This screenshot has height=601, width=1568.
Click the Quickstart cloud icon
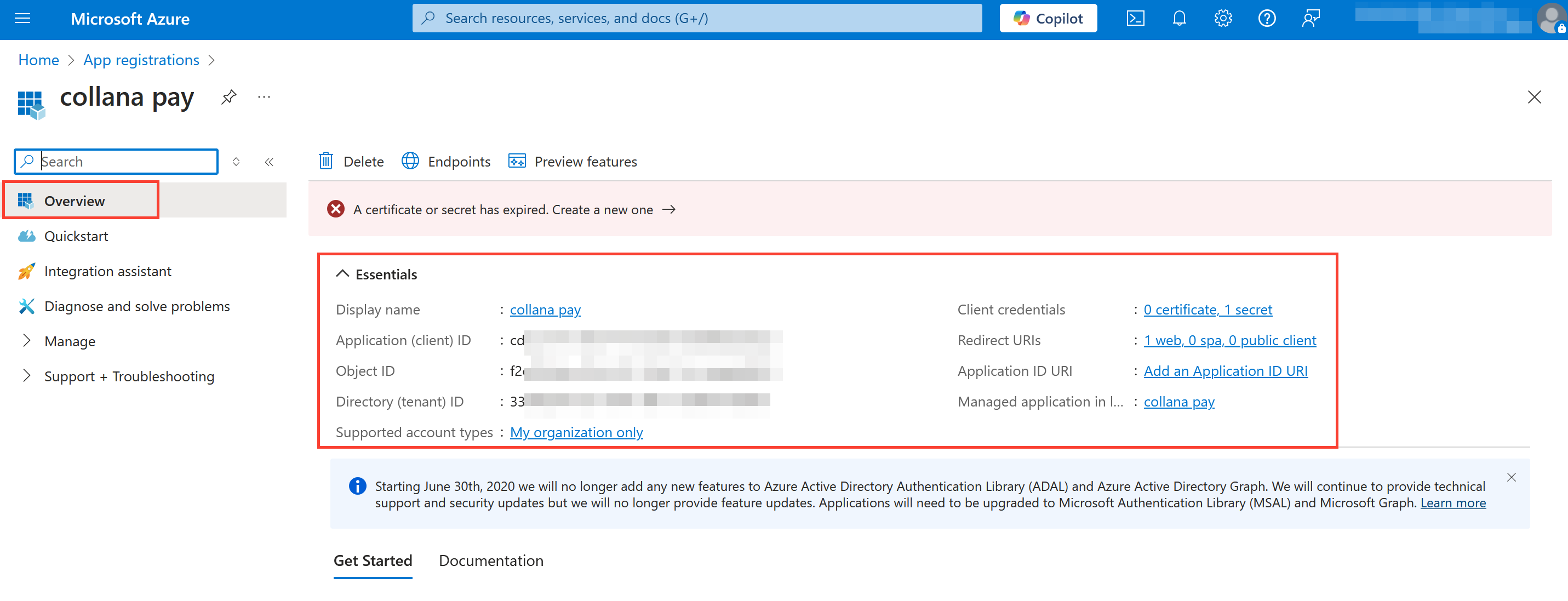(26, 236)
